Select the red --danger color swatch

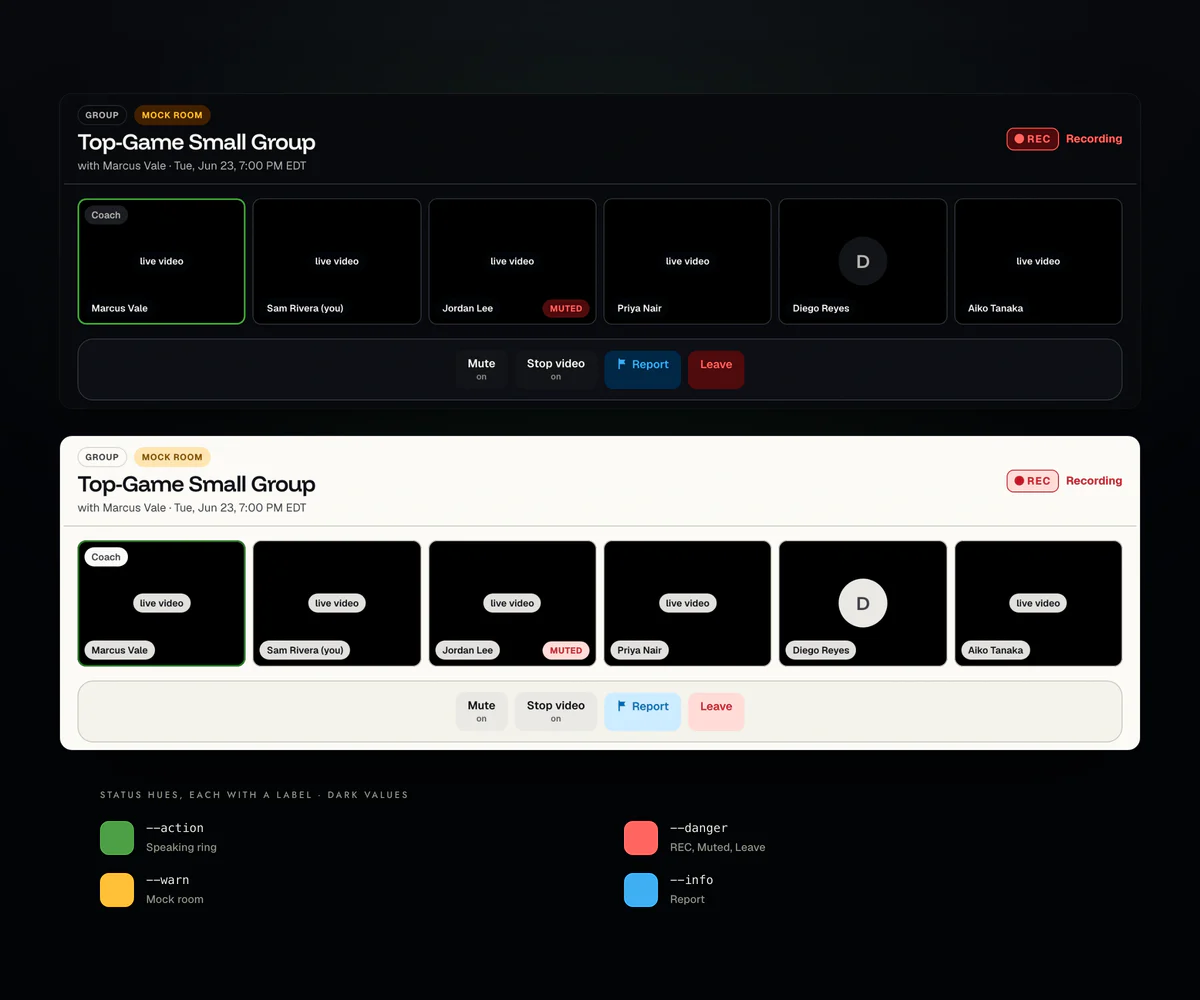(x=641, y=838)
